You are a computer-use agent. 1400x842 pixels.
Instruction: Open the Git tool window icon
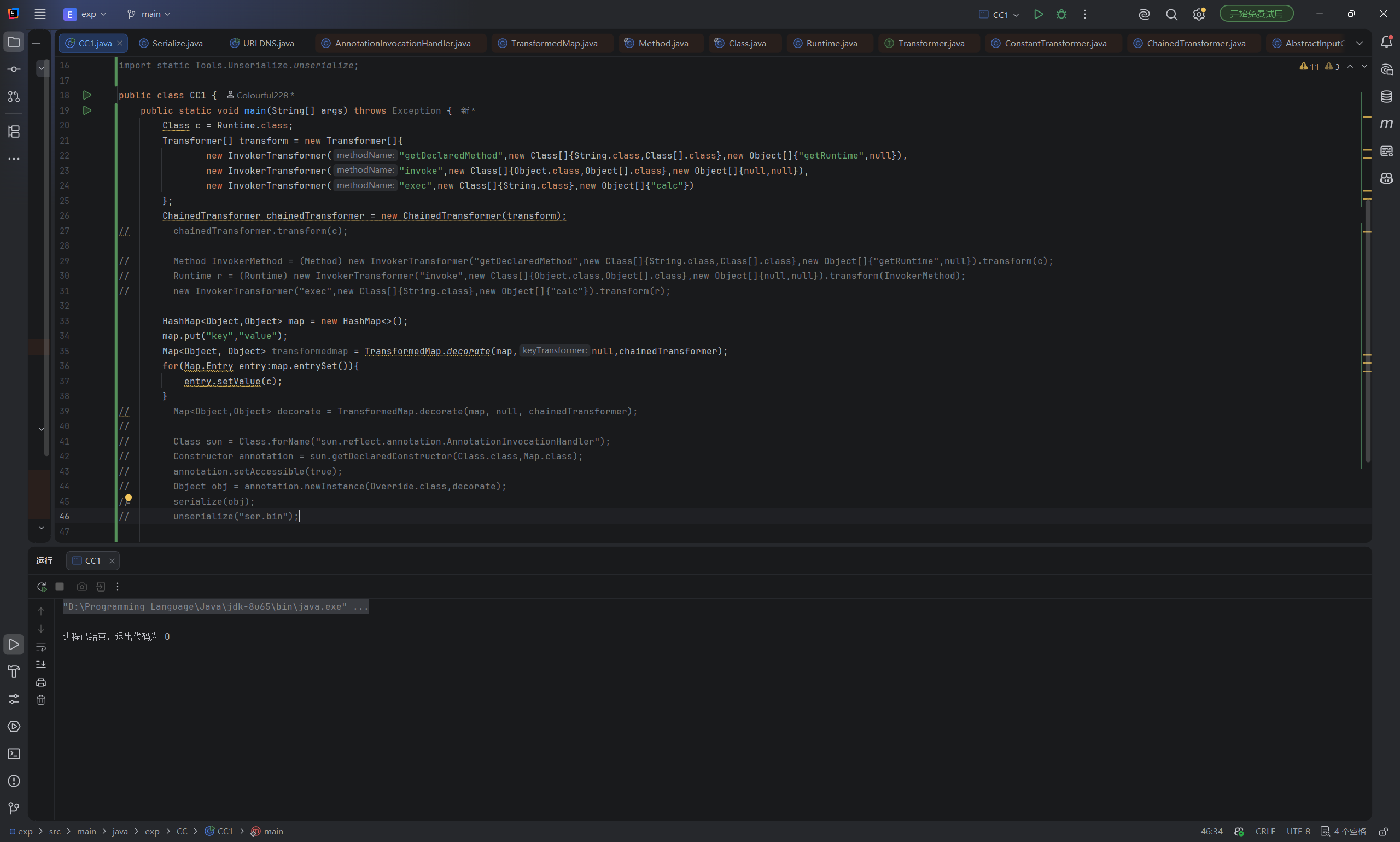click(14, 808)
